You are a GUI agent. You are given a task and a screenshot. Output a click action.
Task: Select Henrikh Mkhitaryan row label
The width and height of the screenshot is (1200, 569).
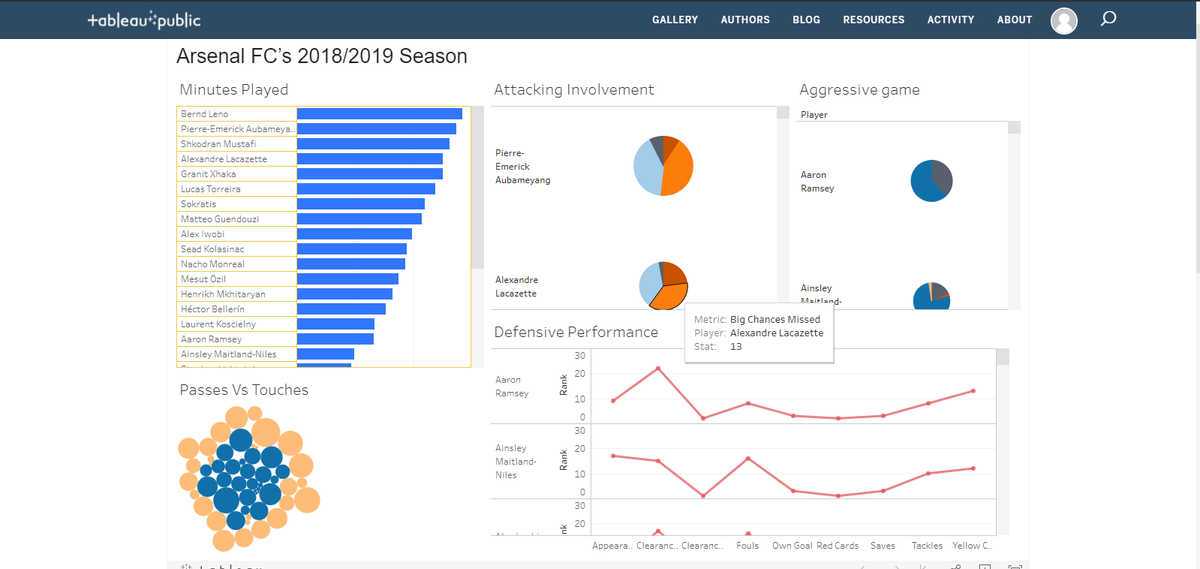pyautogui.click(x=237, y=294)
